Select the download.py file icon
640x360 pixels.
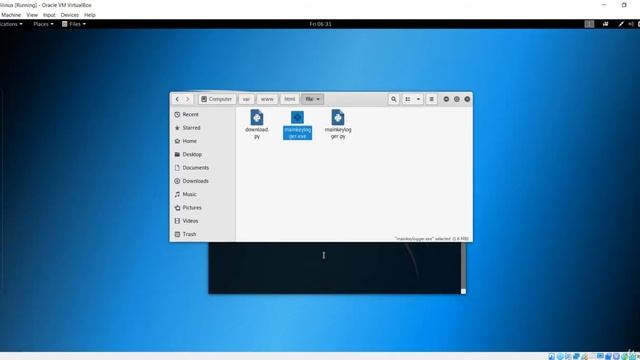coord(257,118)
